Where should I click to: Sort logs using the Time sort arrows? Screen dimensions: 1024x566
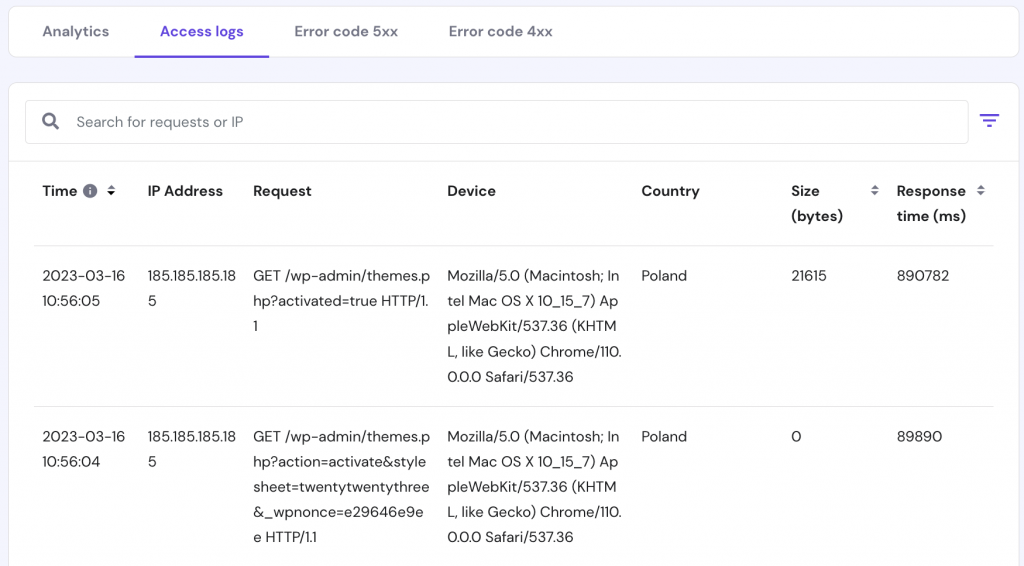(x=111, y=191)
